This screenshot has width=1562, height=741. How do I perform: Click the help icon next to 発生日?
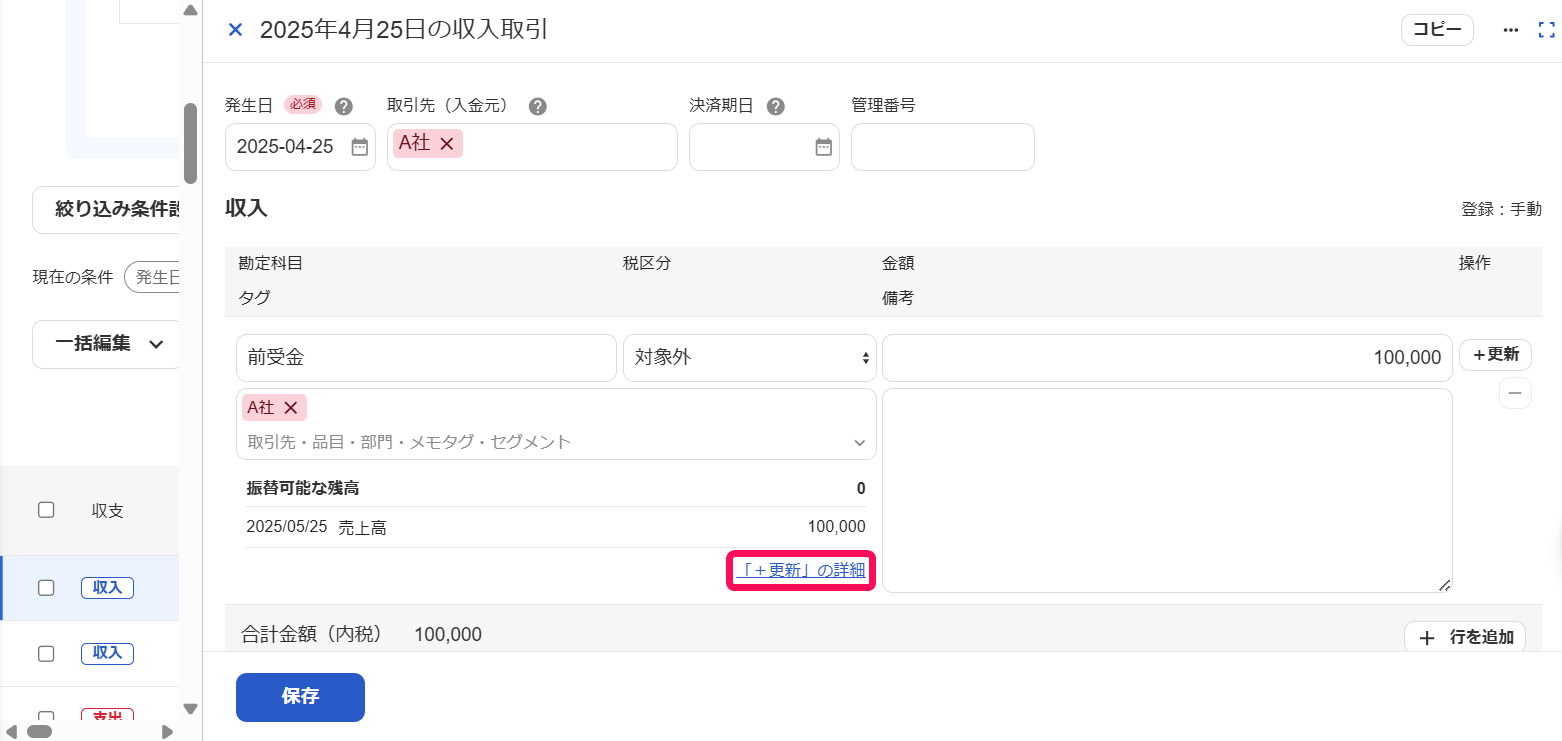pos(343,106)
